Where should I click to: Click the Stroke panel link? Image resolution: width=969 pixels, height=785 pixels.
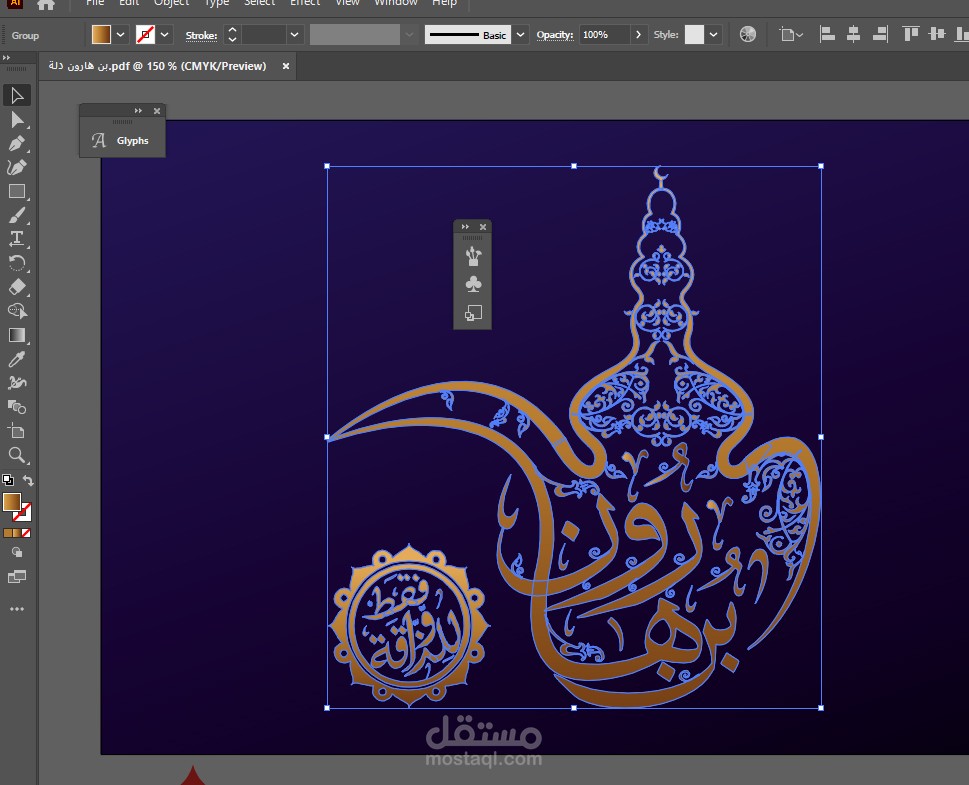coord(201,35)
